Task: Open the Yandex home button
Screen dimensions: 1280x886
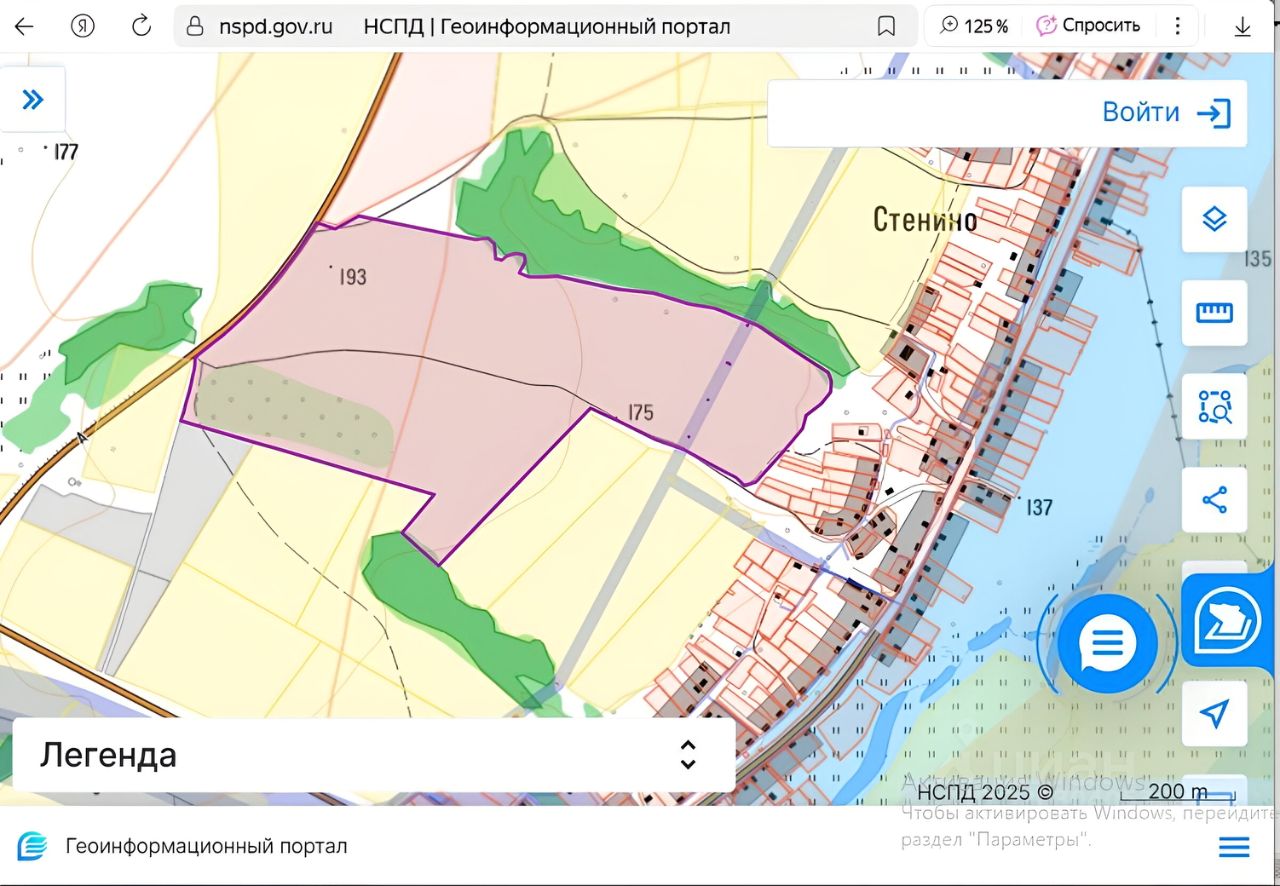Action: 83,26
